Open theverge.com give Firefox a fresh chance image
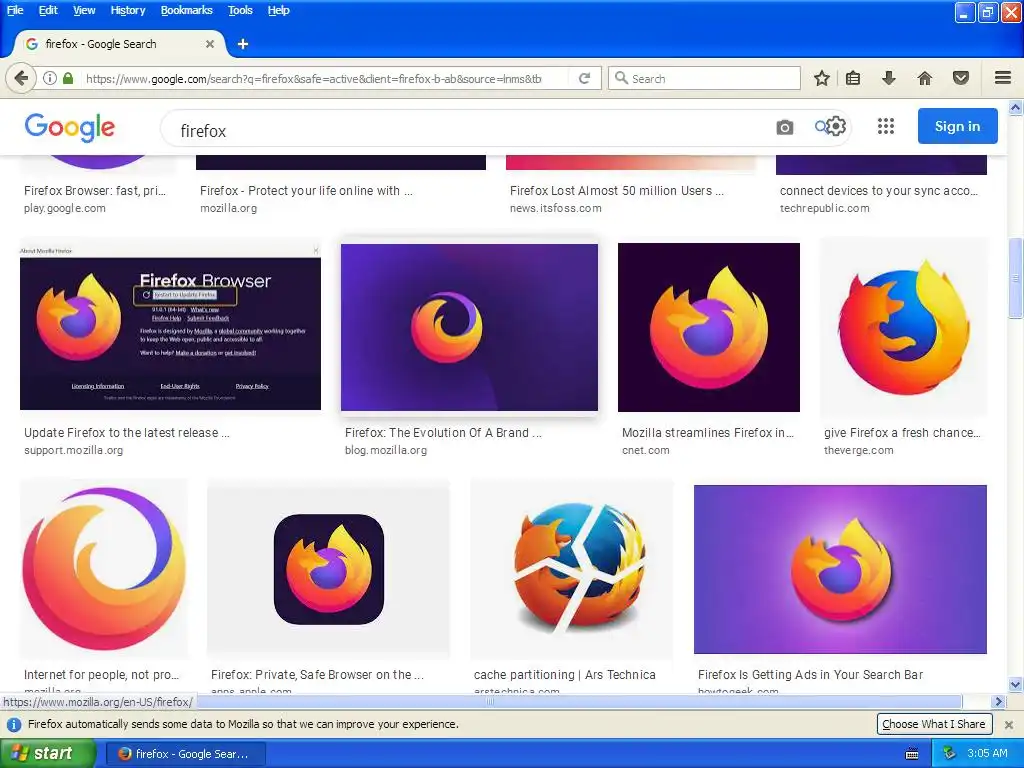 point(904,327)
